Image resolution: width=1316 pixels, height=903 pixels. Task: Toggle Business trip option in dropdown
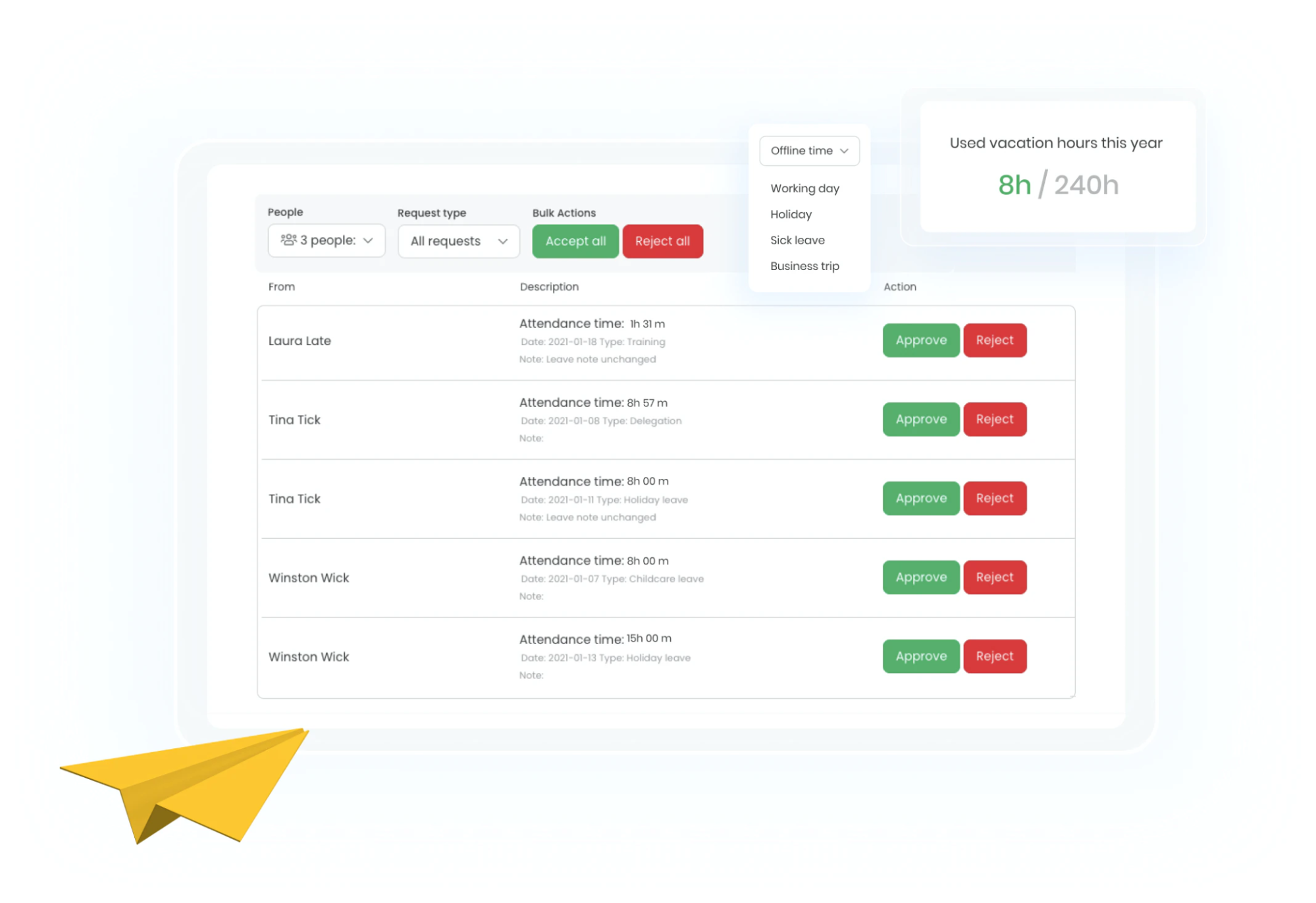(805, 266)
